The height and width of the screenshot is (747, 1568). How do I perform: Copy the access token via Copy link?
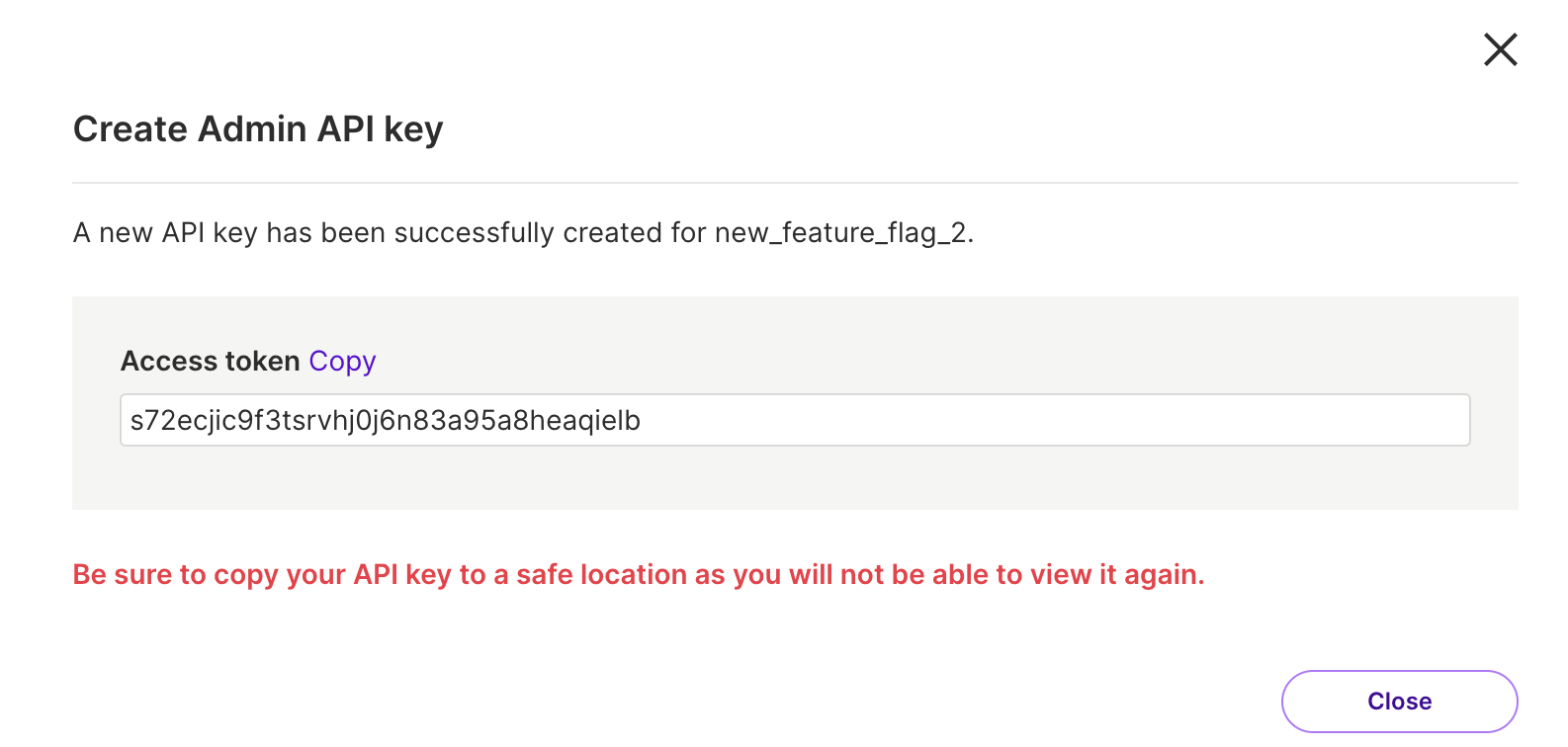[x=342, y=362]
